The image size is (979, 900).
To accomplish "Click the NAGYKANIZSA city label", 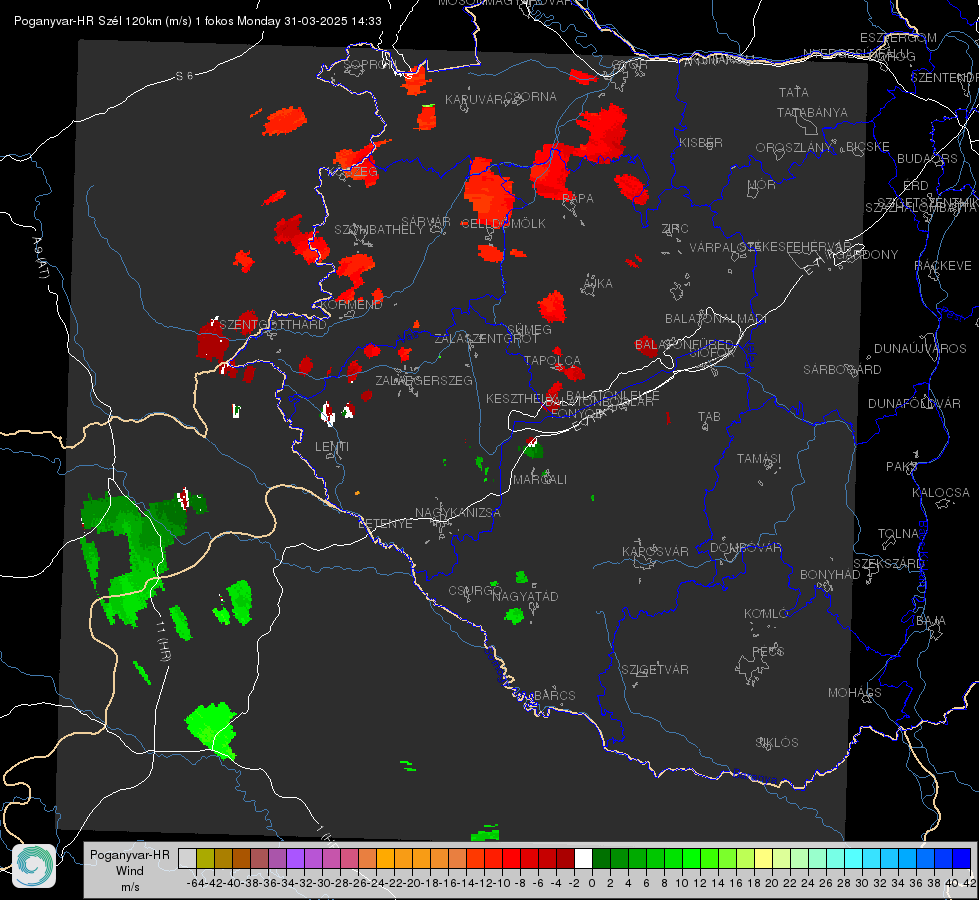I will [458, 513].
